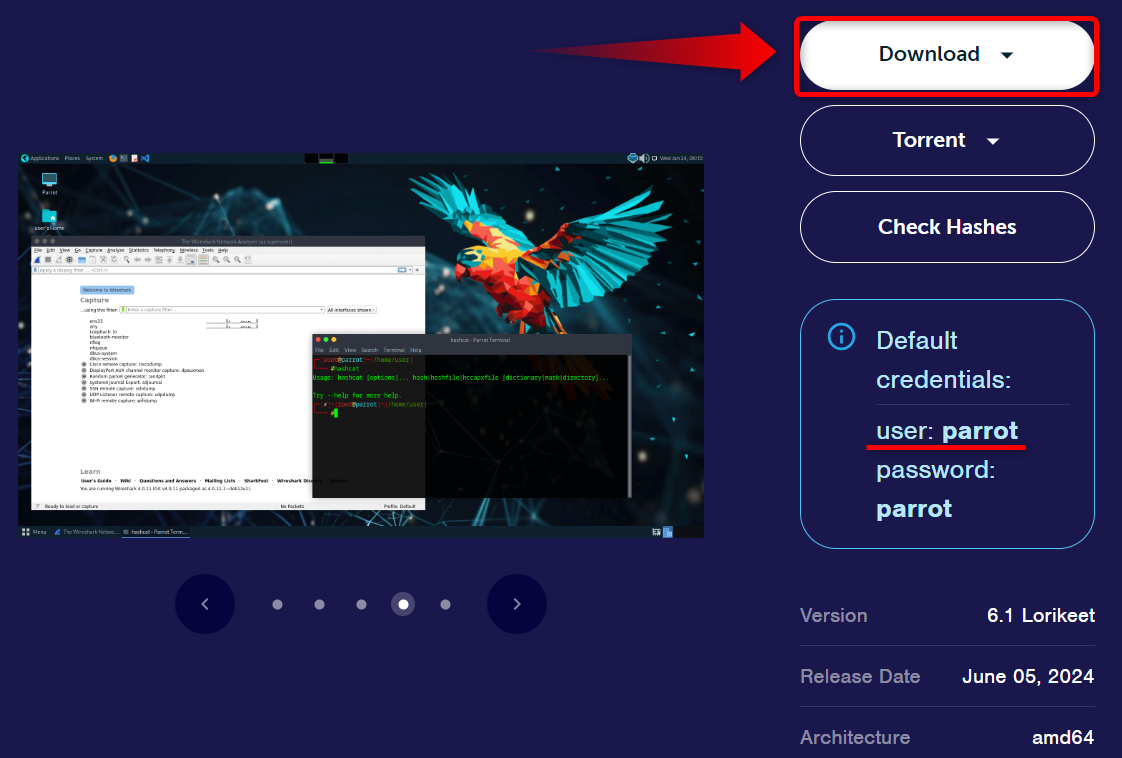Click the underlined 'user: parrot' text

[947, 431]
